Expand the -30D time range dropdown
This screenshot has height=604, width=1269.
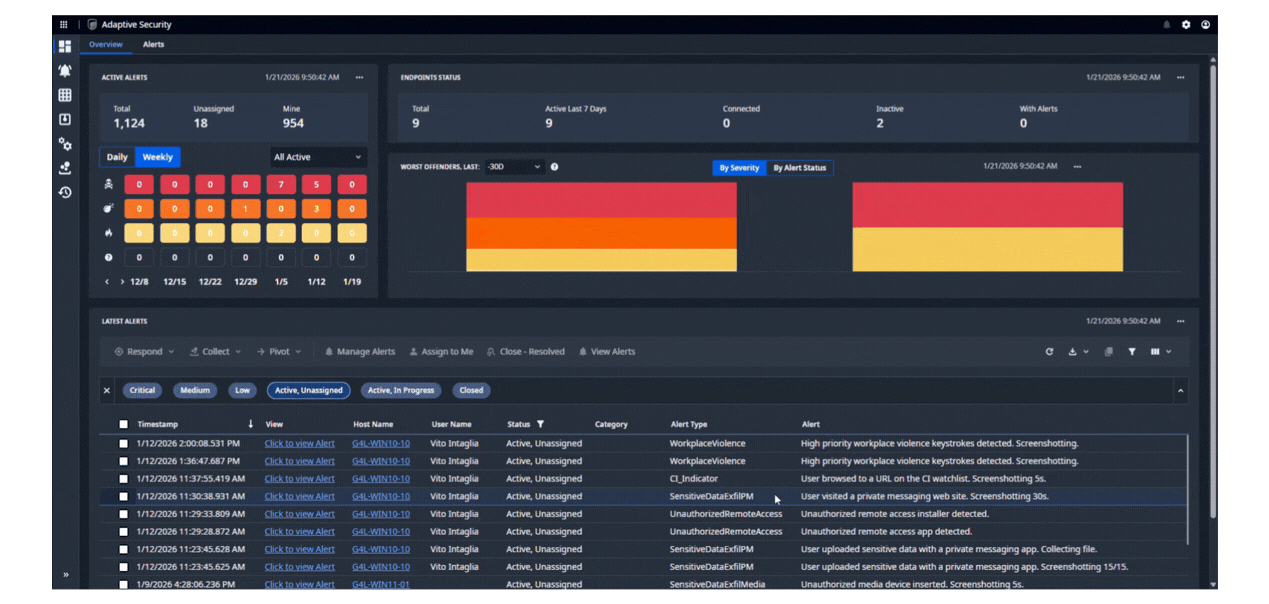pyautogui.click(x=514, y=167)
